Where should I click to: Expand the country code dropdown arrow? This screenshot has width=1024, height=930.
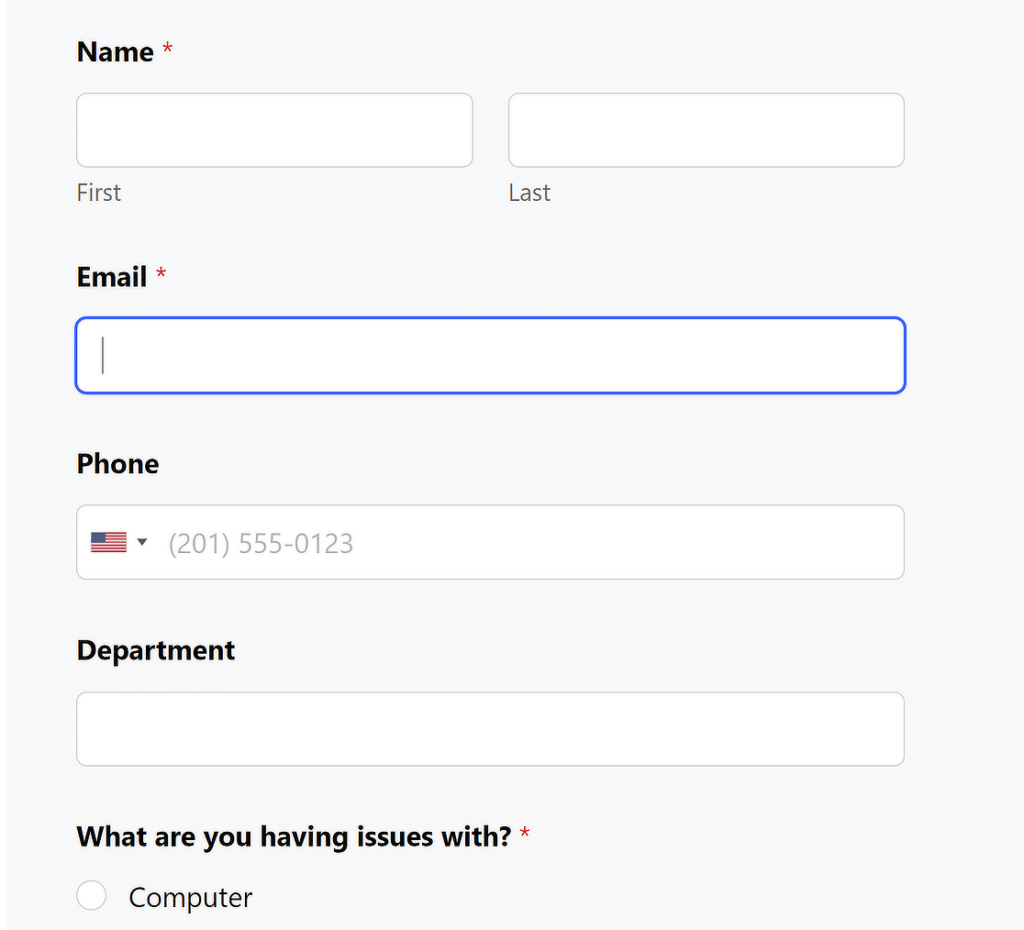pyautogui.click(x=143, y=541)
